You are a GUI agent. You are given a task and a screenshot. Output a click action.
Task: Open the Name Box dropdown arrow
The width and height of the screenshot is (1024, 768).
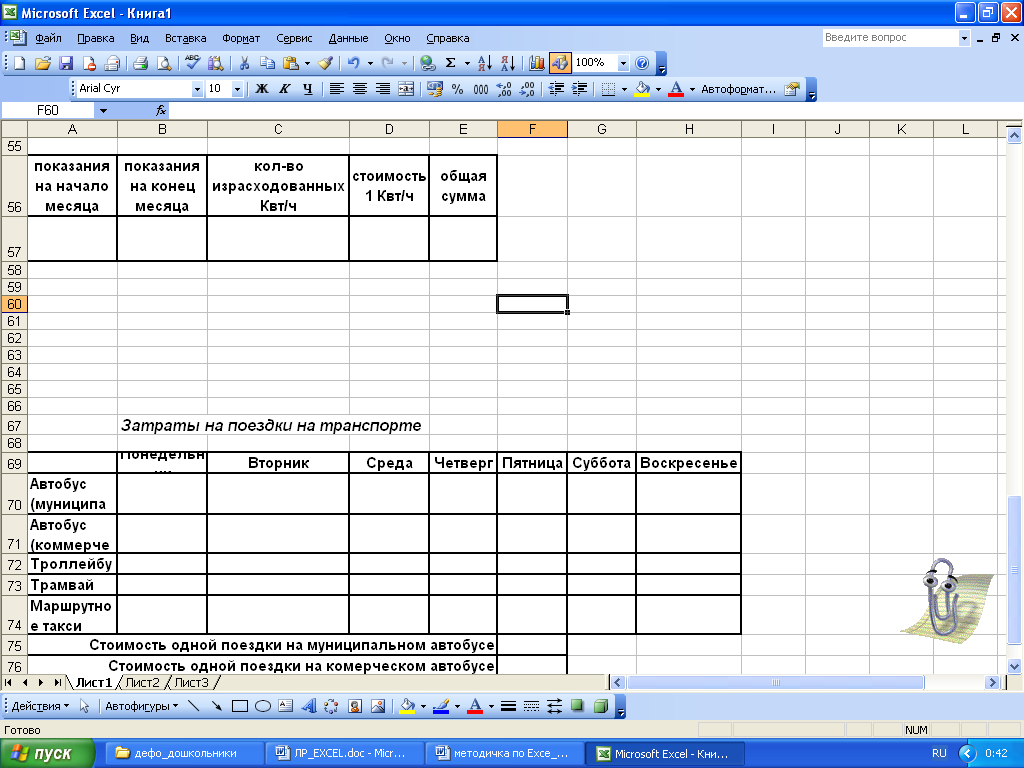[x=103, y=110]
